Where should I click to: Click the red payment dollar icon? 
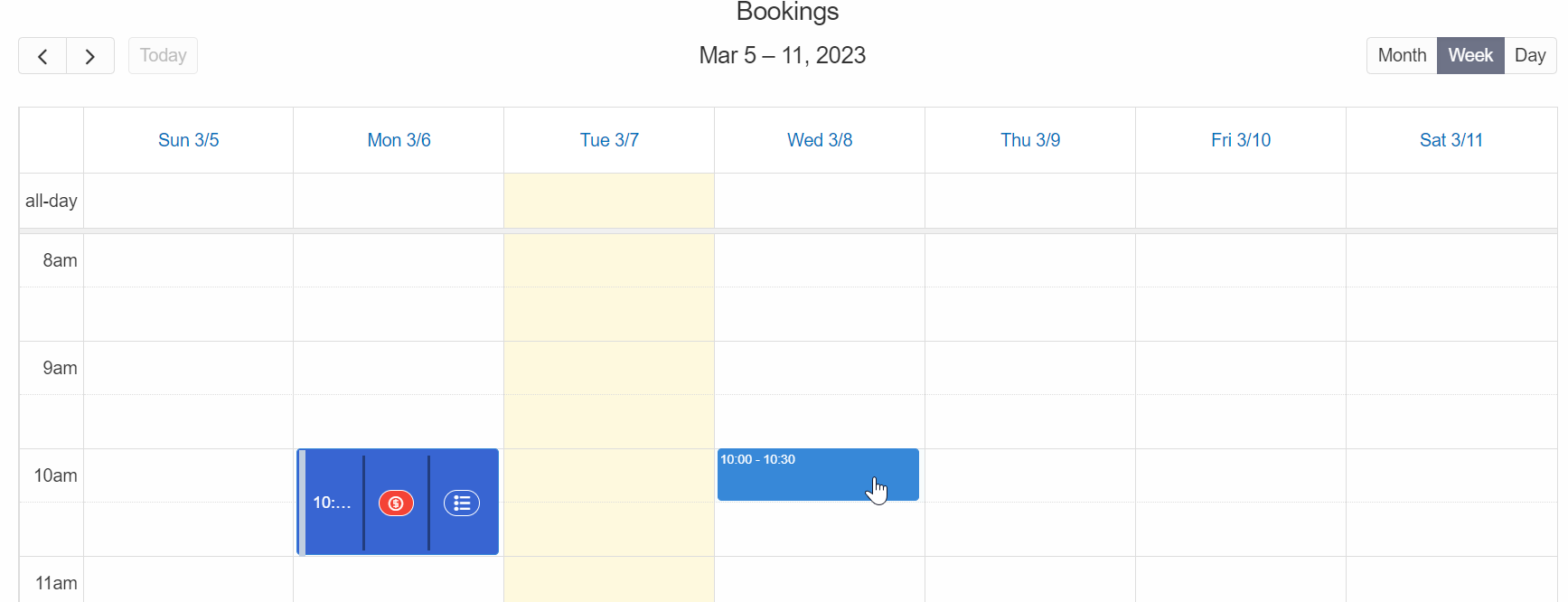tap(396, 503)
